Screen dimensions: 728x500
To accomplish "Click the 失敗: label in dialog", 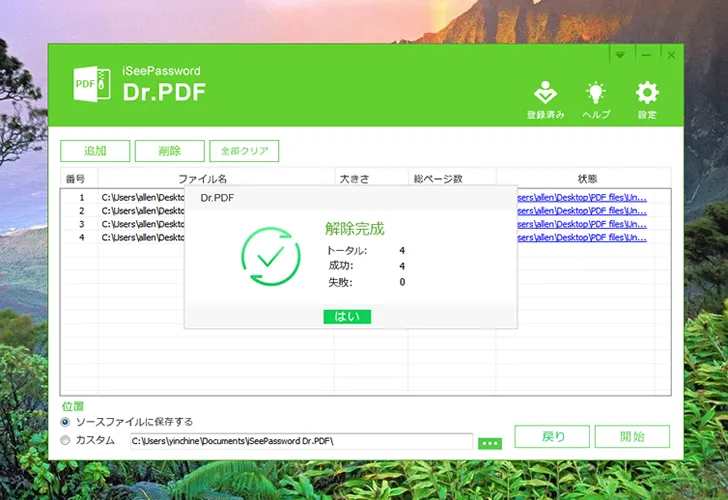I will [341, 282].
